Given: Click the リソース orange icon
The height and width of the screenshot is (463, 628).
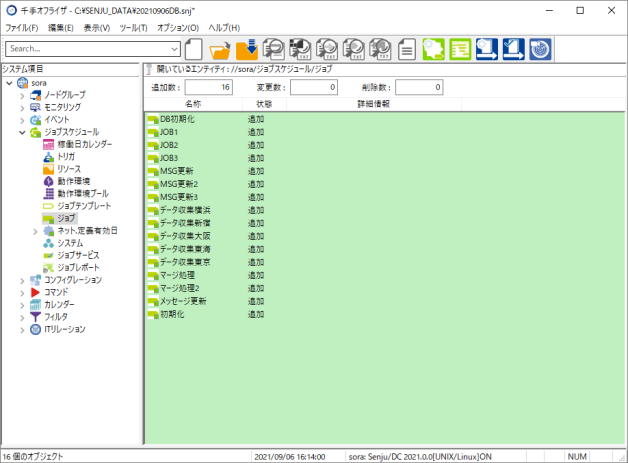Looking at the screenshot, I should [48, 169].
